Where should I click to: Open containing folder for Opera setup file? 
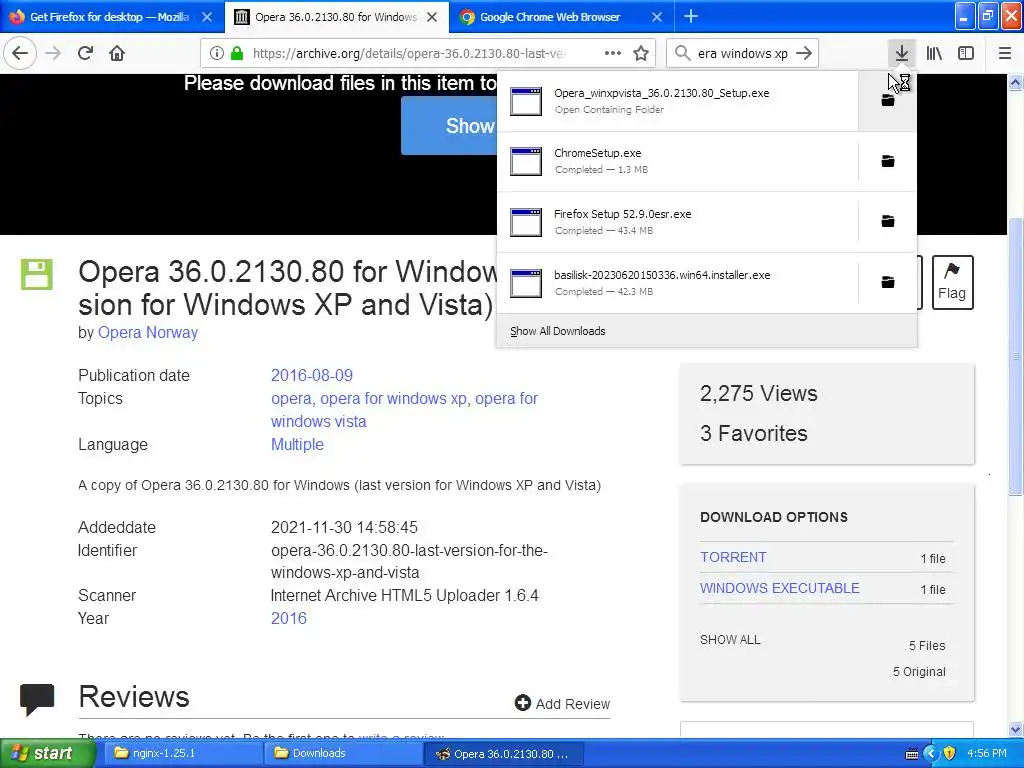888,101
